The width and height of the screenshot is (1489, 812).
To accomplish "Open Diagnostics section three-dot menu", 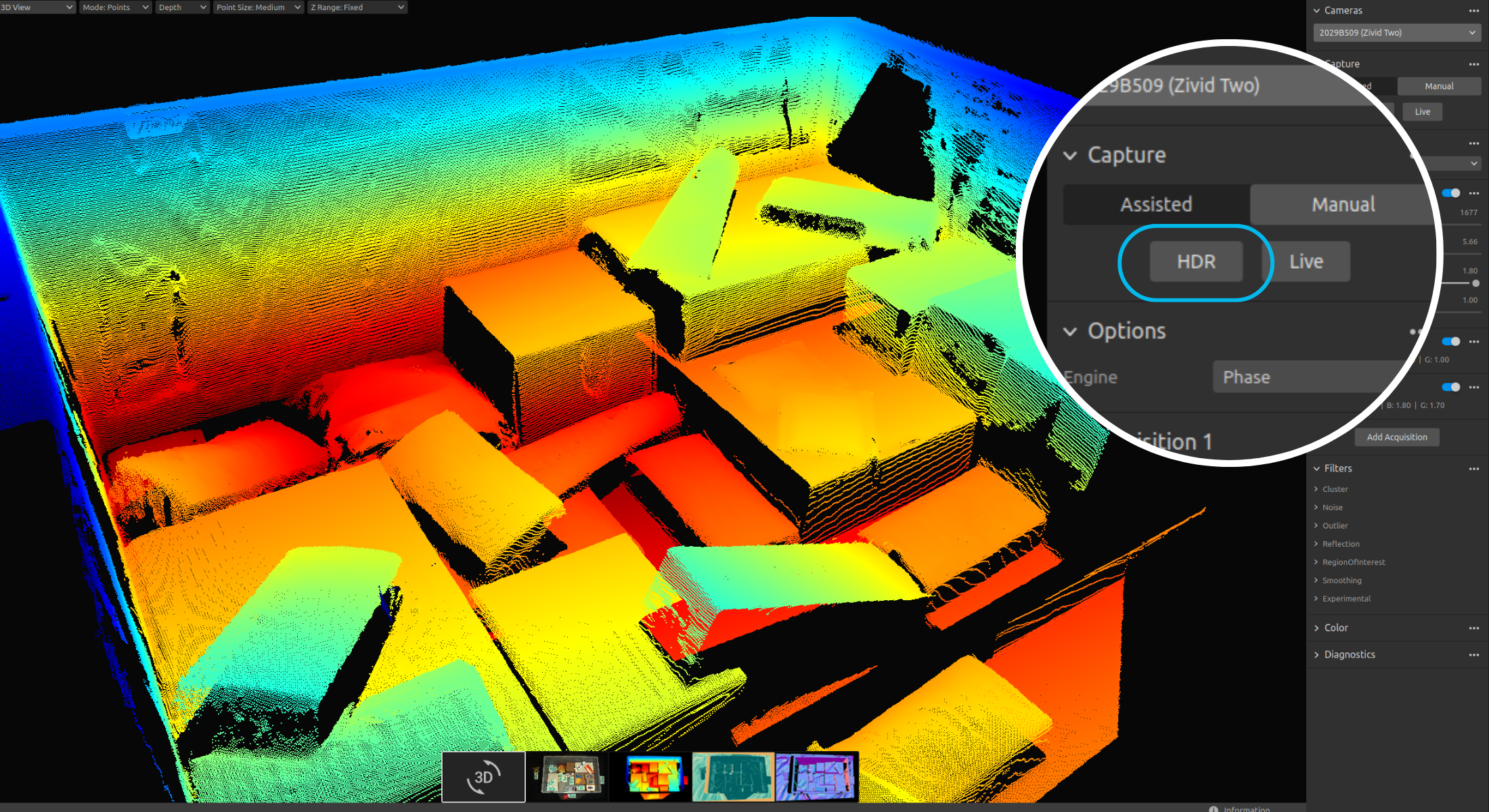I will (1474, 655).
